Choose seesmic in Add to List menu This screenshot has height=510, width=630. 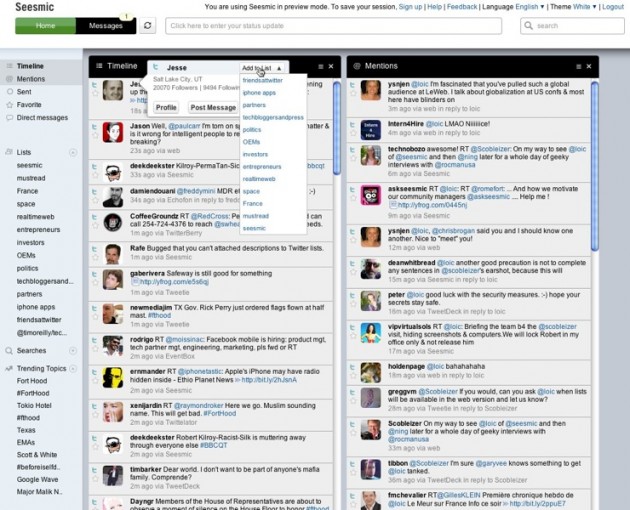[254, 228]
